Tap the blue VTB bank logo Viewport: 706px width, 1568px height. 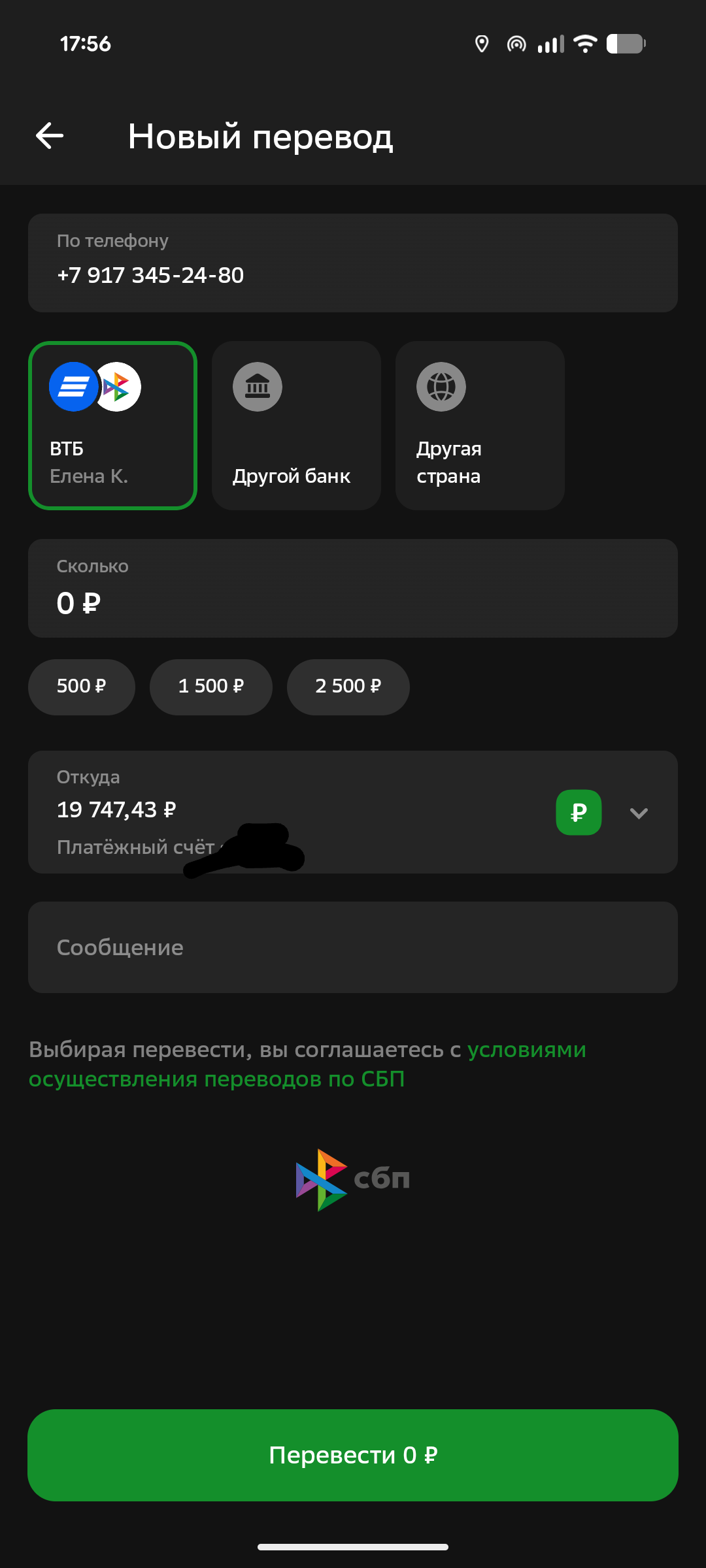[x=73, y=387]
